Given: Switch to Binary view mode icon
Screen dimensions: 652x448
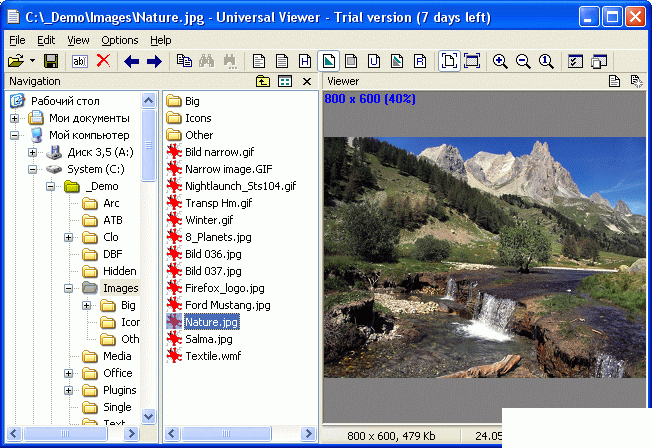Looking at the screenshot, I should (282, 62).
